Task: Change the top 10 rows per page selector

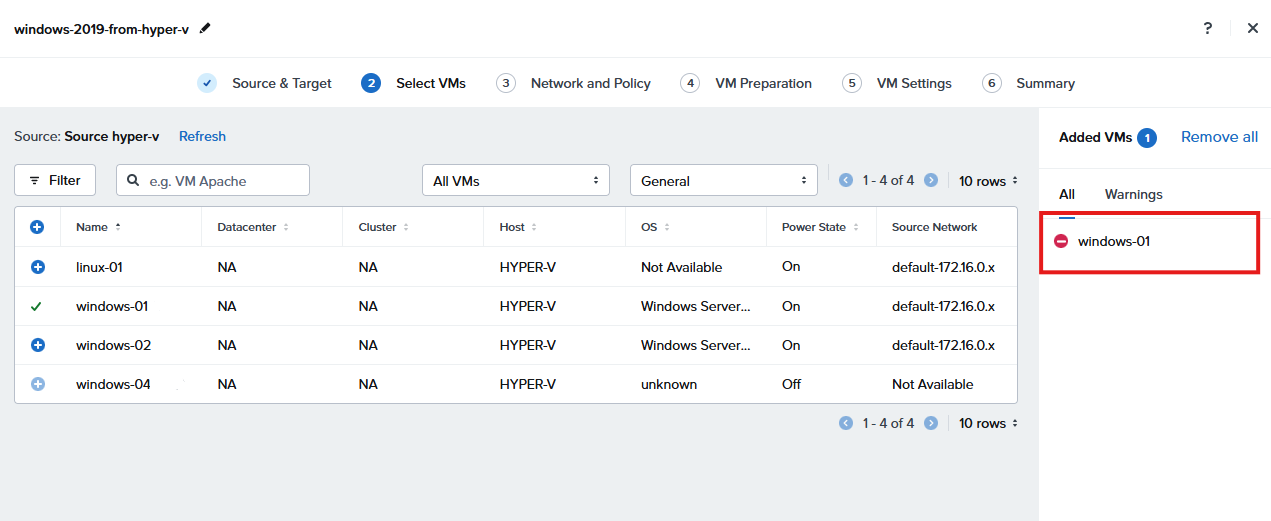Action: [988, 181]
